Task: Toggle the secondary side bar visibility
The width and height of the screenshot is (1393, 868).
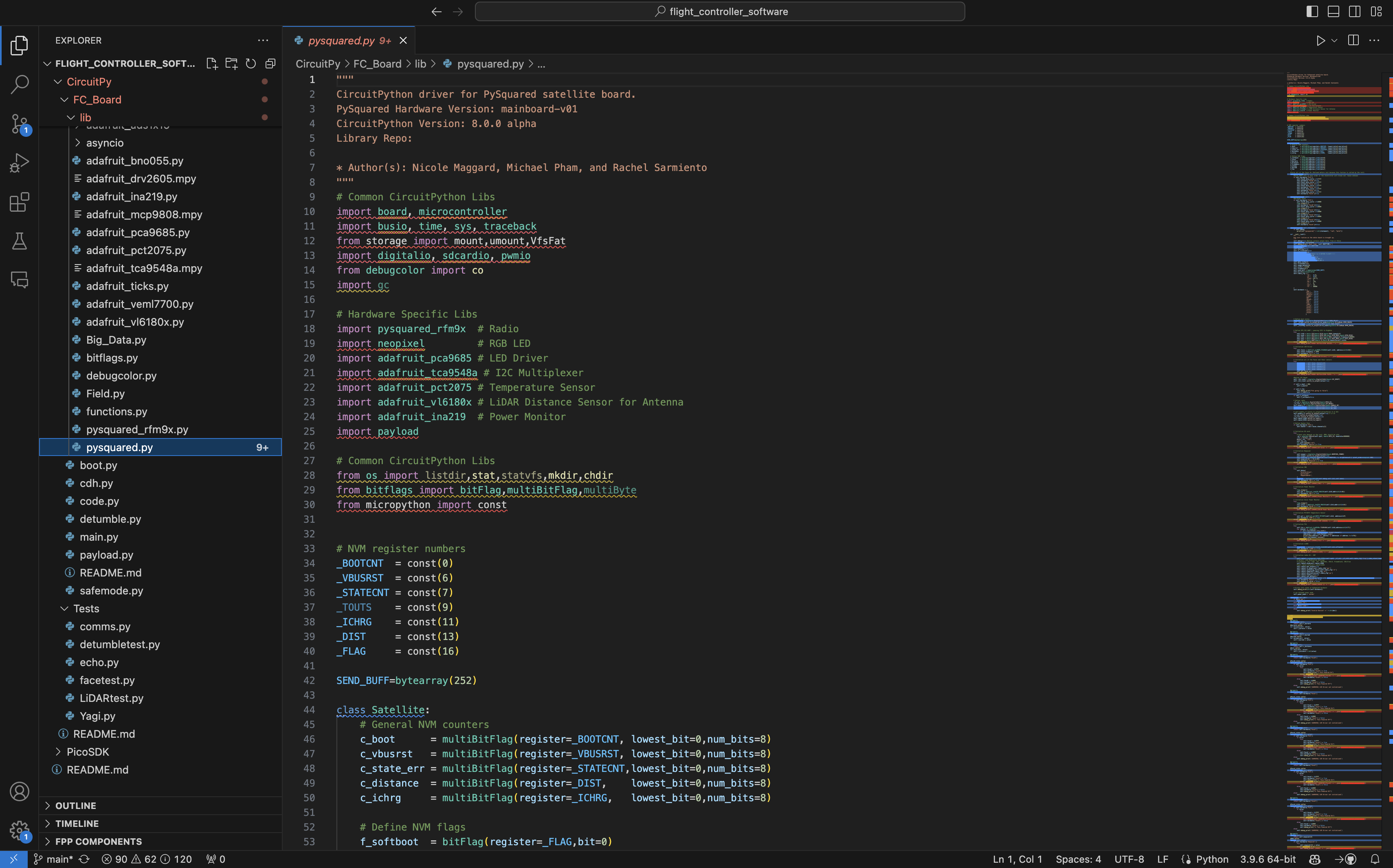Action: tap(1355, 11)
